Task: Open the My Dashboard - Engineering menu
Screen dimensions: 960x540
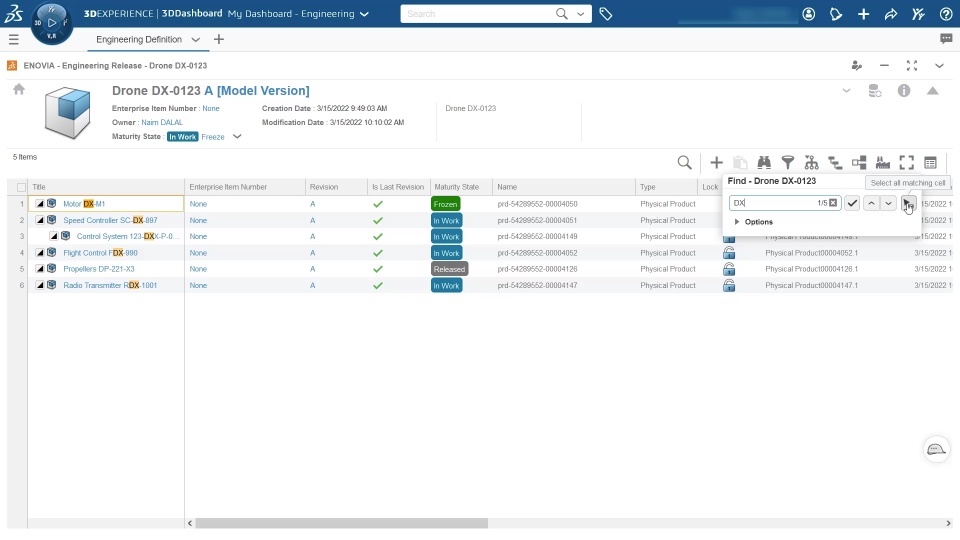Action: coord(298,13)
